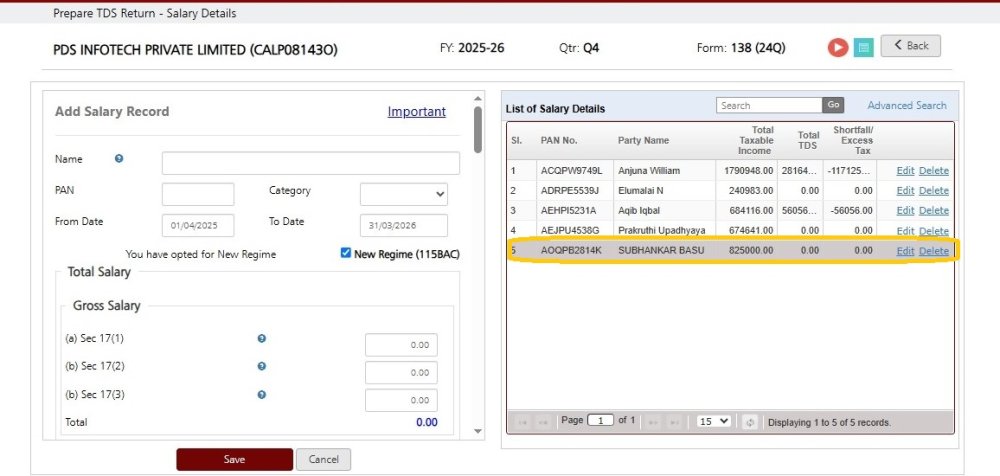
Task: Click the From Date field
Action: tap(198, 226)
